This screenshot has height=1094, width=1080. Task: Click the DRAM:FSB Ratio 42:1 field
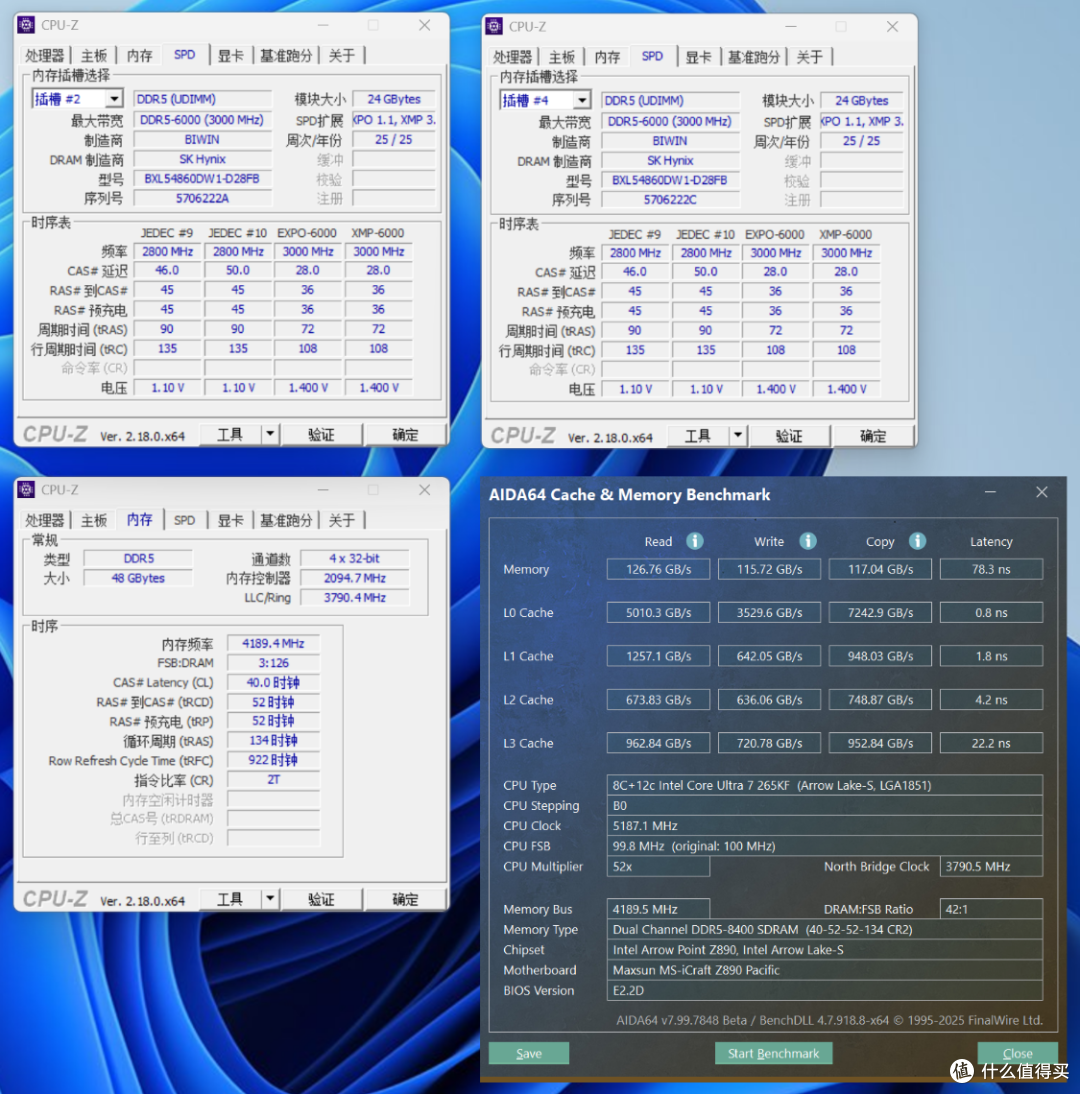[x=991, y=909]
